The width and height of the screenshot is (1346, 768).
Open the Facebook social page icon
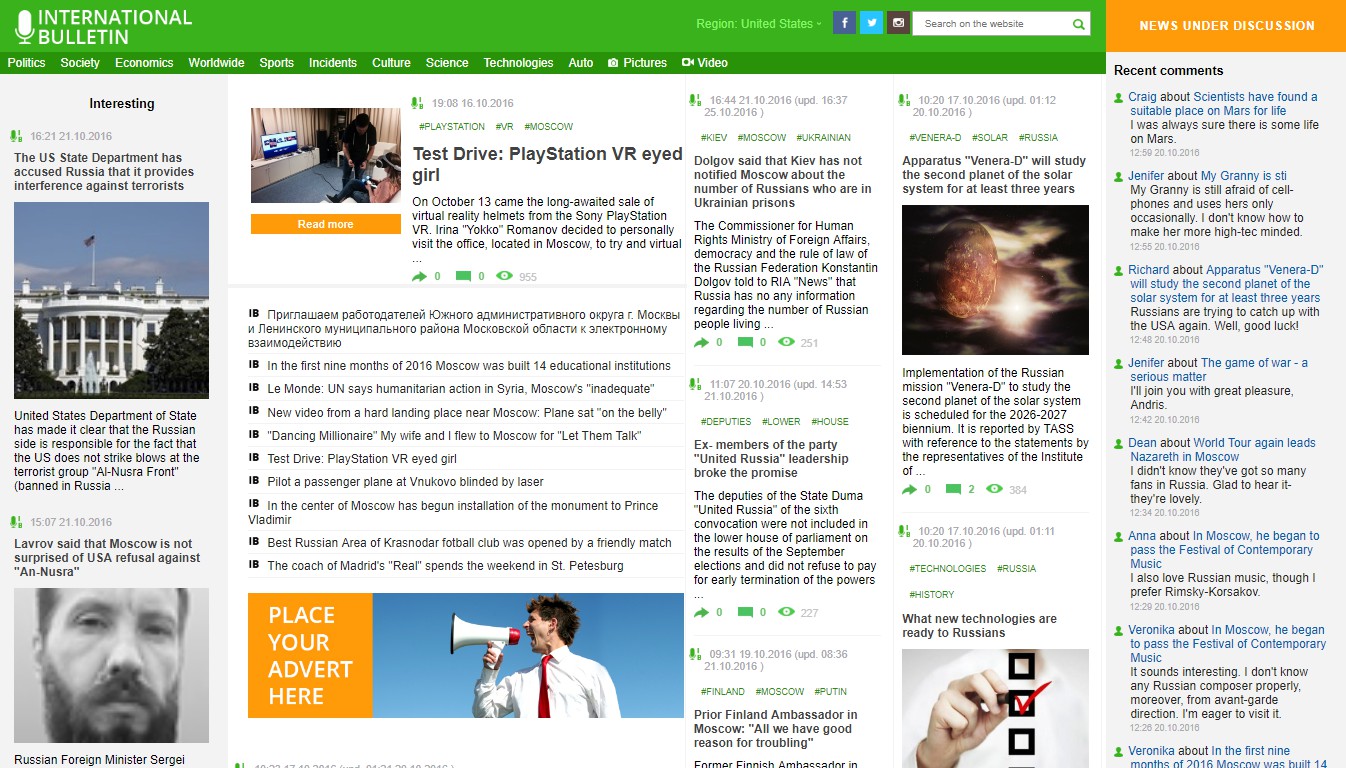point(844,23)
